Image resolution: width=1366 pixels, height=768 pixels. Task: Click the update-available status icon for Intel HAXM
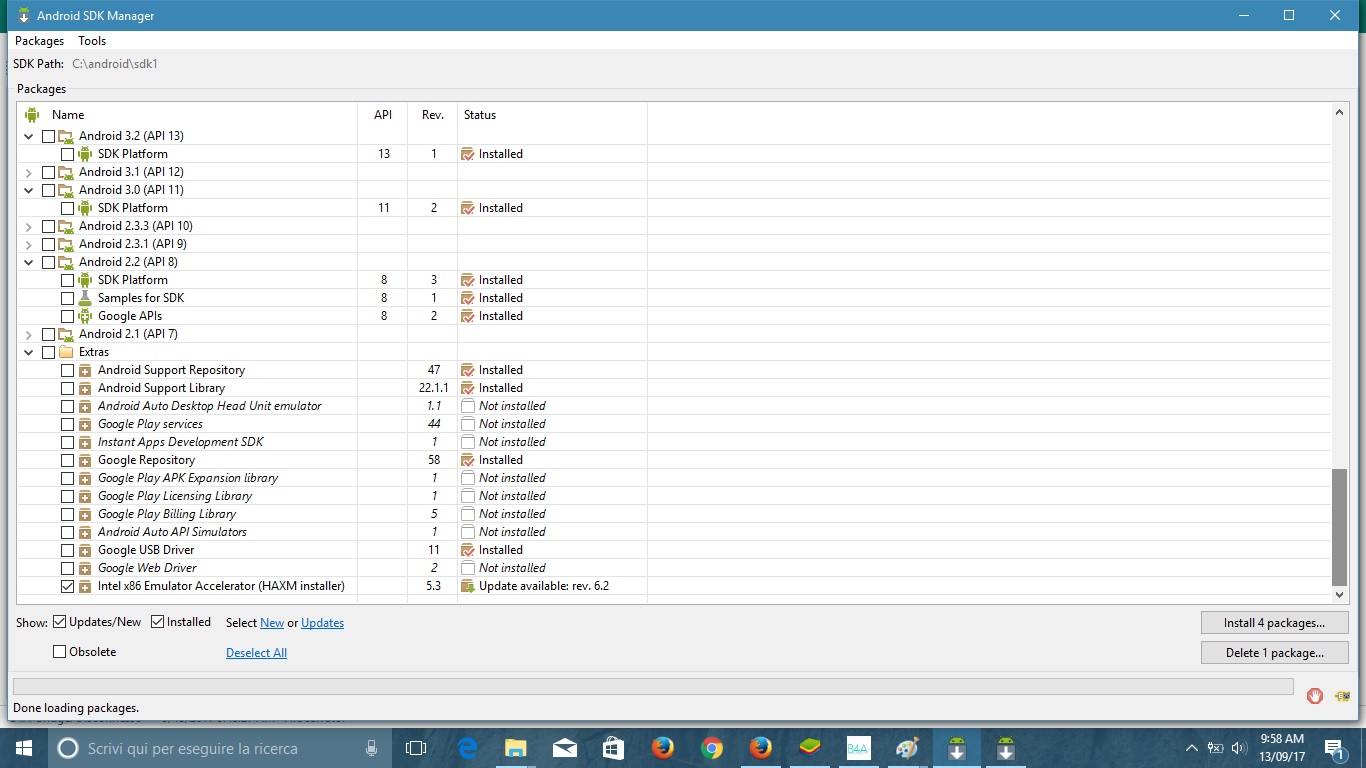(x=467, y=586)
